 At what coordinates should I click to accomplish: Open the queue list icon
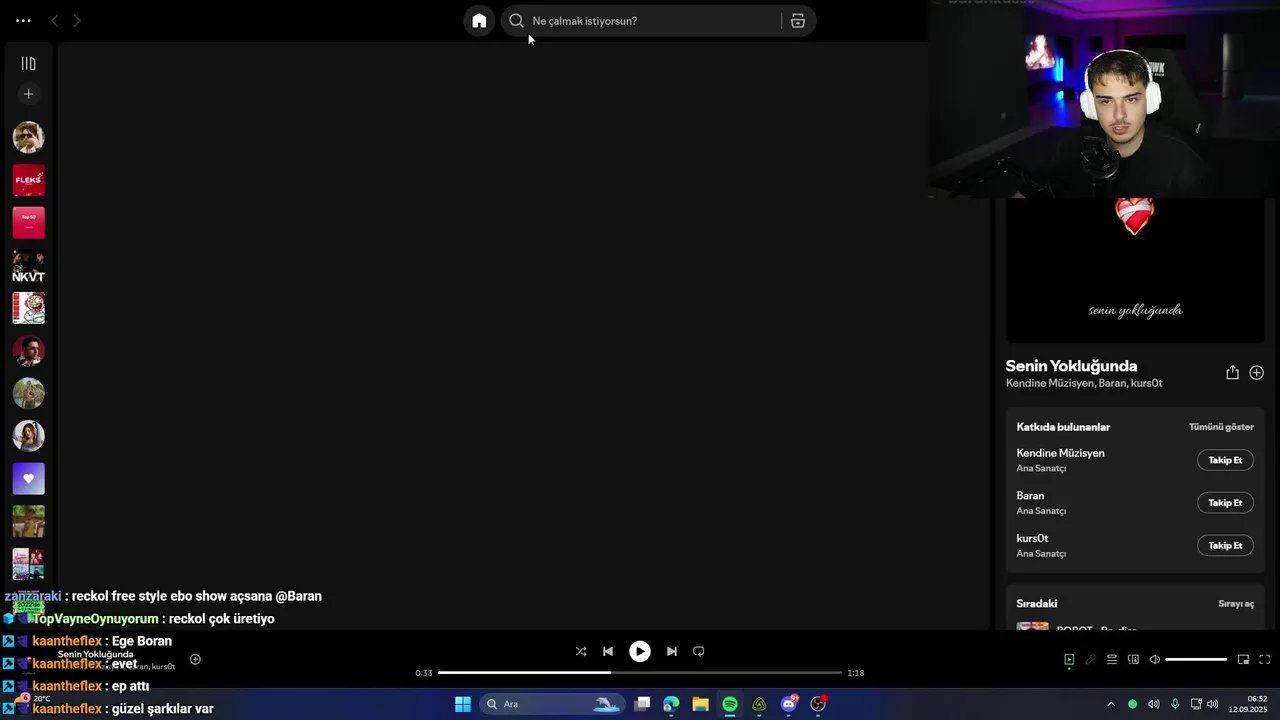point(1112,660)
